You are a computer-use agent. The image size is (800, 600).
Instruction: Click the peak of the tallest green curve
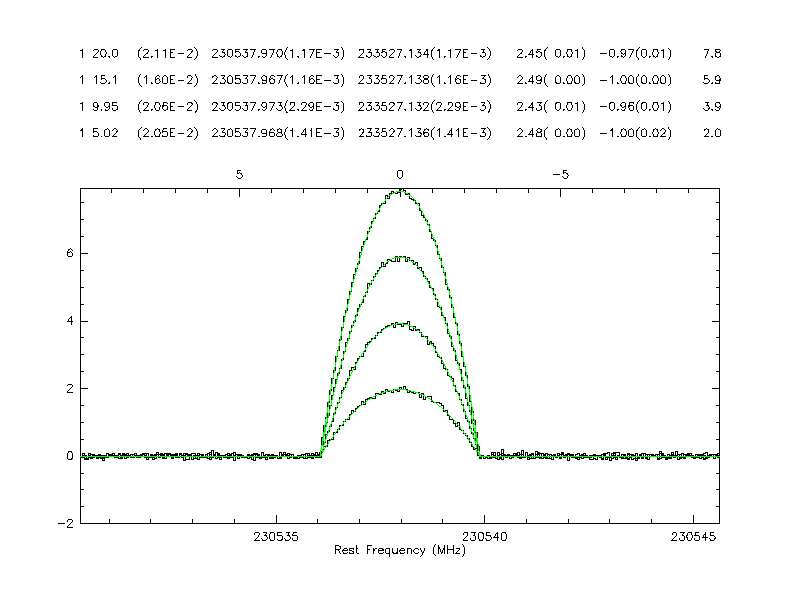(401, 190)
